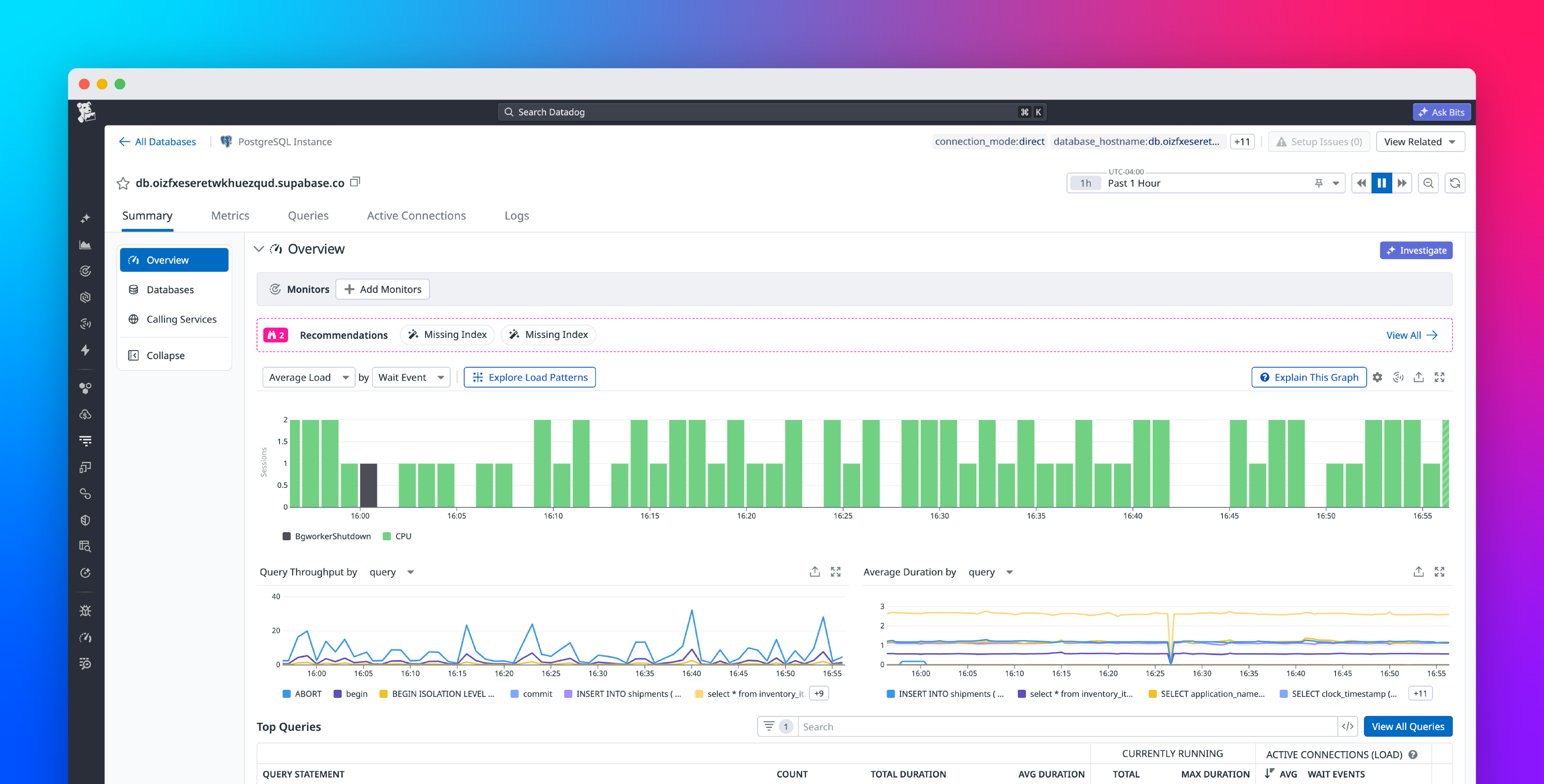Image resolution: width=1544 pixels, height=784 pixels.
Task: Open the Wait Event dropdown
Action: [x=411, y=378]
